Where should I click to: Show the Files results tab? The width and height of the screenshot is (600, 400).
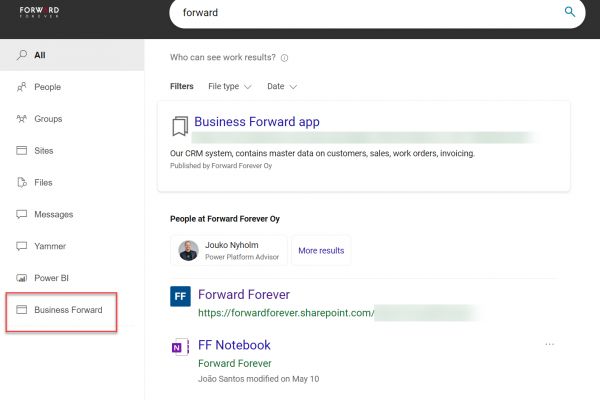coord(43,183)
